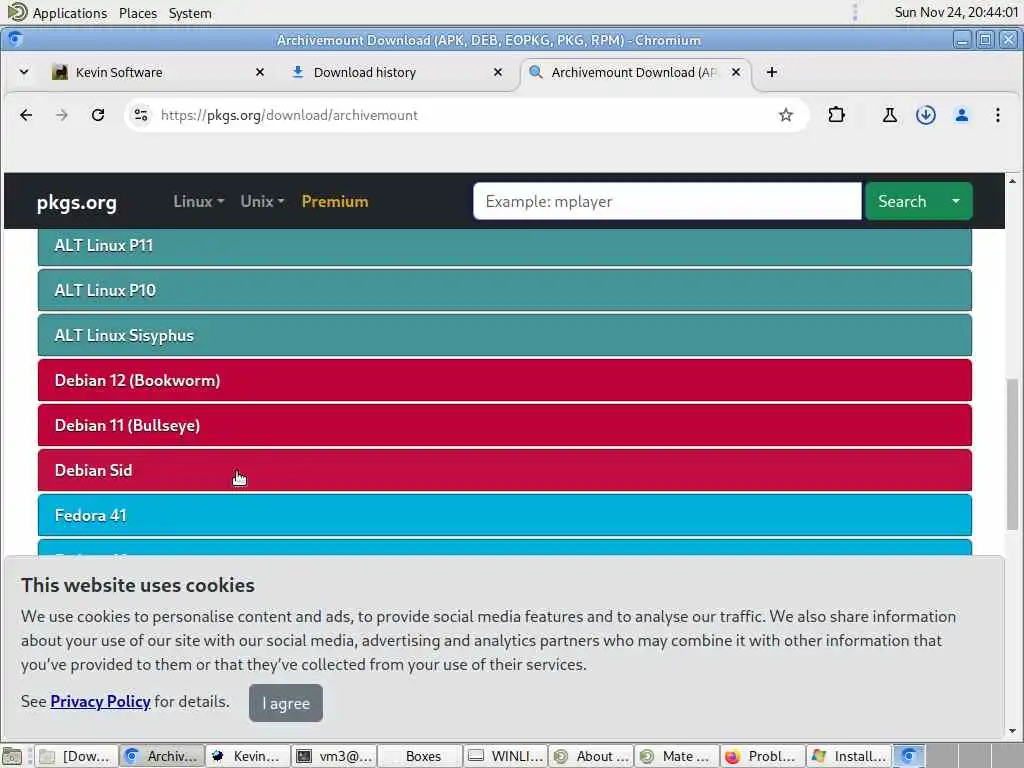1024x768 pixels.
Task: Reload the pkgs.org page
Action: (98, 115)
